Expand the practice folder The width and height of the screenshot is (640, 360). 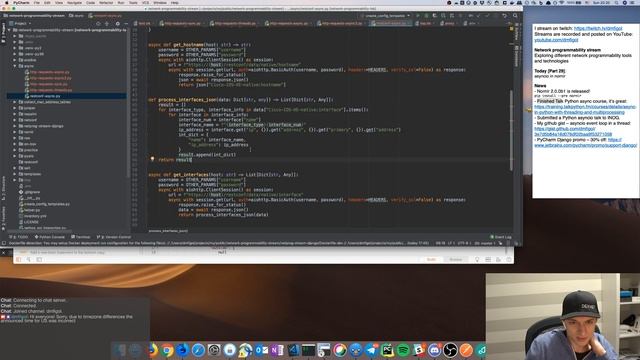pos(15,150)
